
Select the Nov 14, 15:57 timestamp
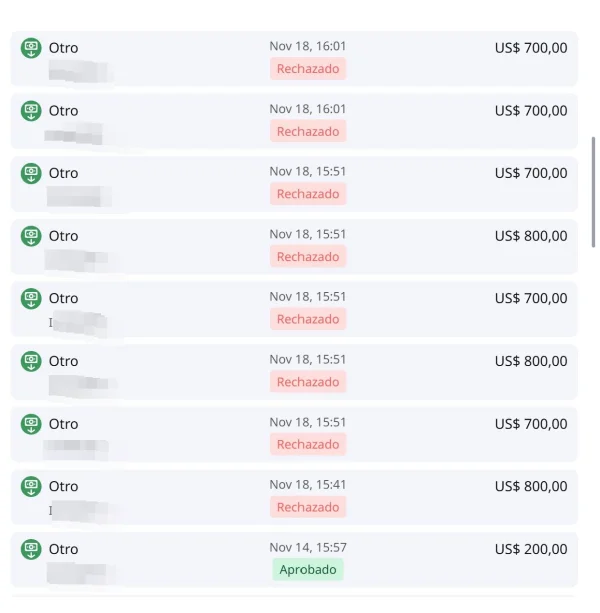(x=307, y=548)
